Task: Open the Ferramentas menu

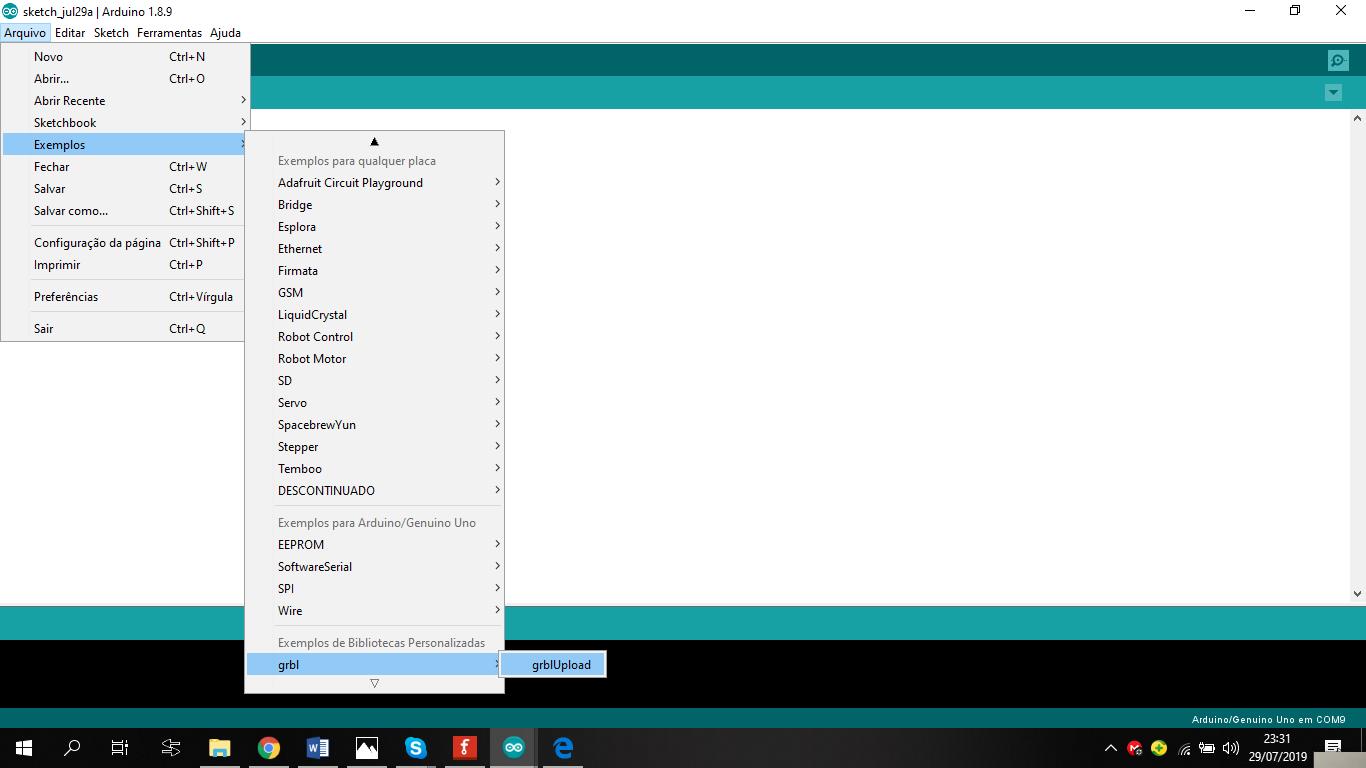Action: (169, 32)
